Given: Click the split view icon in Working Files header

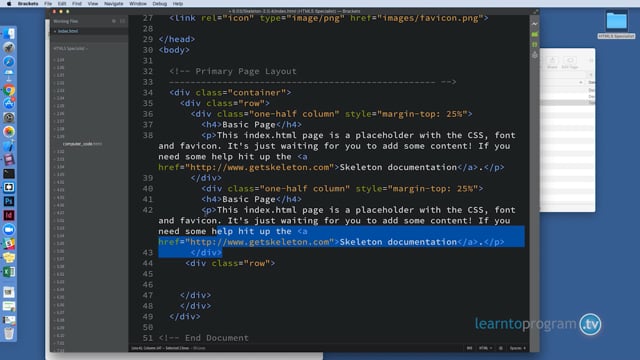Looking at the screenshot, I should click(x=122, y=21).
